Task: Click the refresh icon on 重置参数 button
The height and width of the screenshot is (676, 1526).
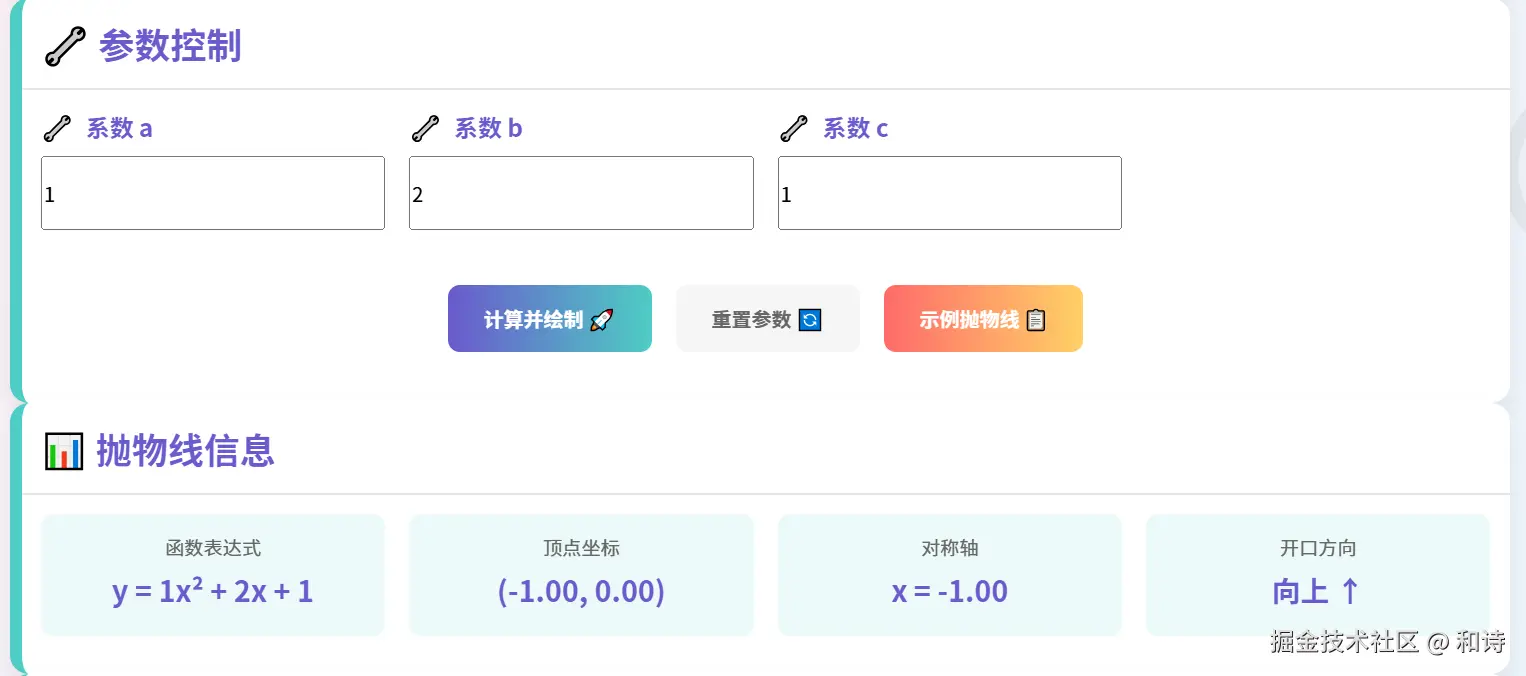Action: click(810, 320)
